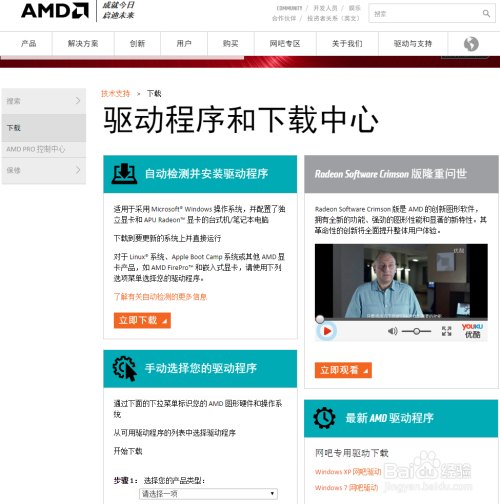
Task: Click the search magnifier icon
Action: coord(486,13)
